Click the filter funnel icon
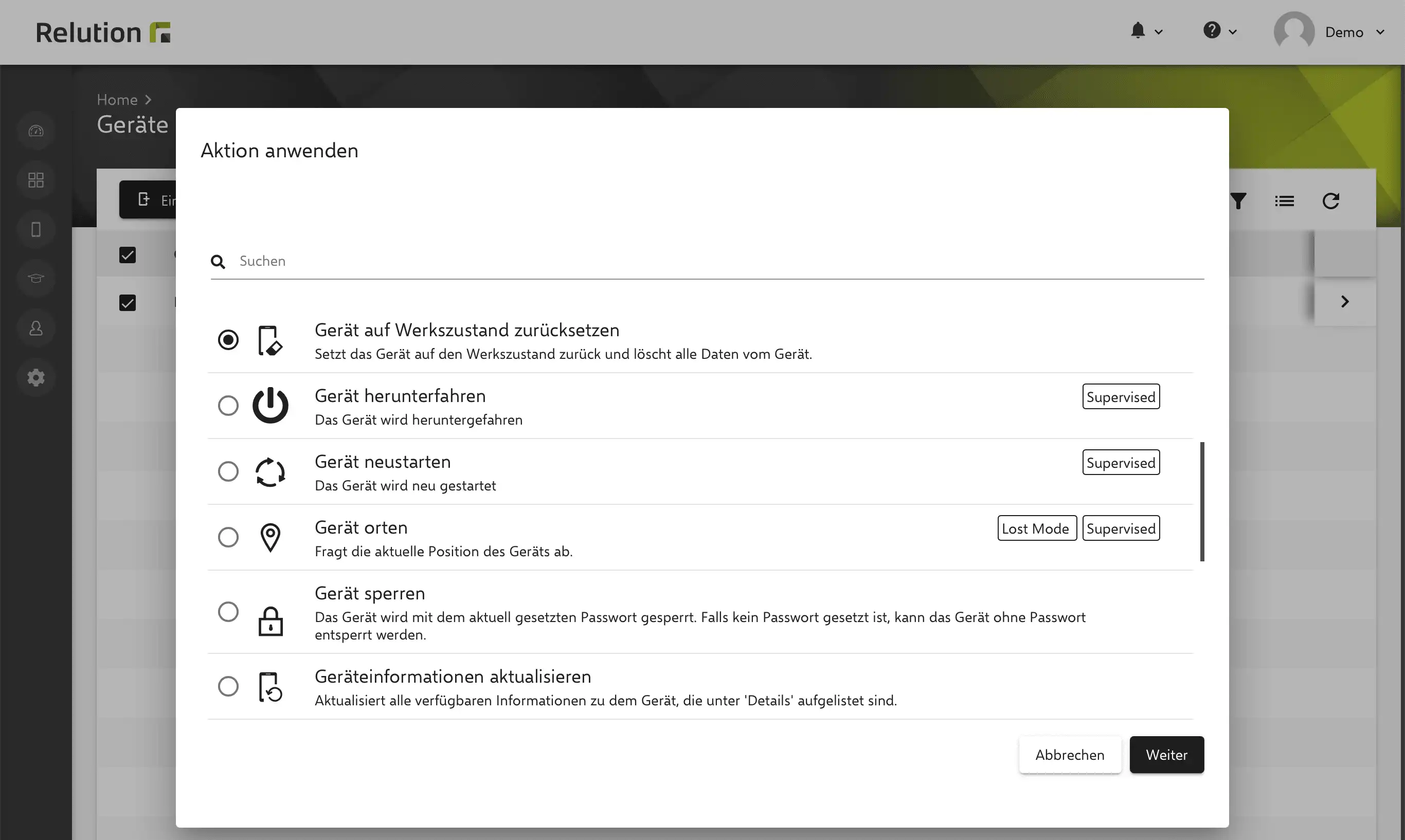The height and width of the screenshot is (840, 1405). [1238, 201]
